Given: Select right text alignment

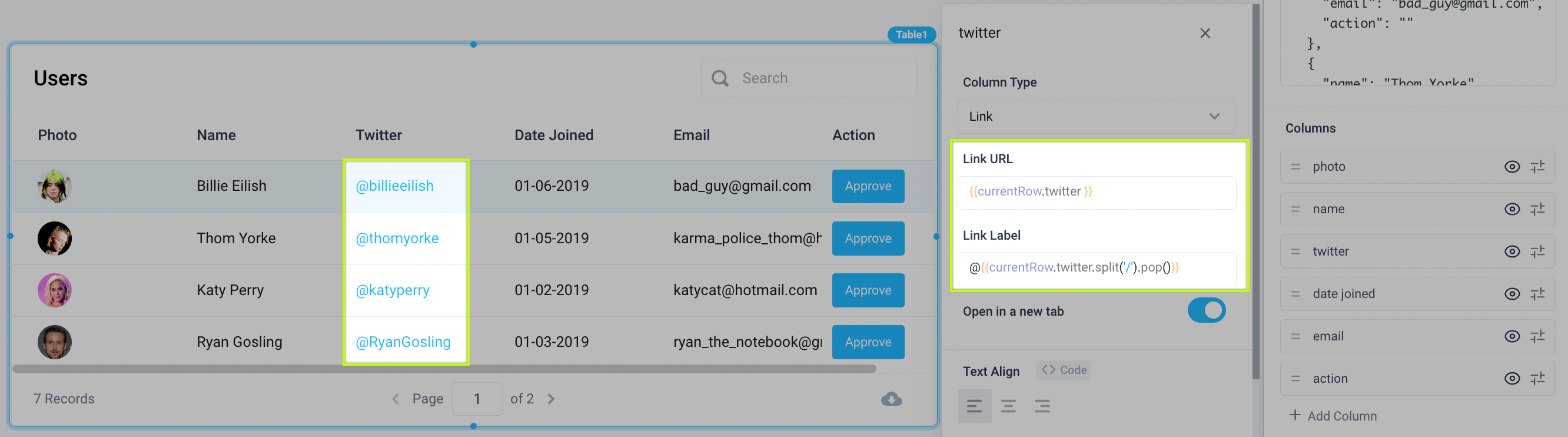Looking at the screenshot, I should point(1041,406).
